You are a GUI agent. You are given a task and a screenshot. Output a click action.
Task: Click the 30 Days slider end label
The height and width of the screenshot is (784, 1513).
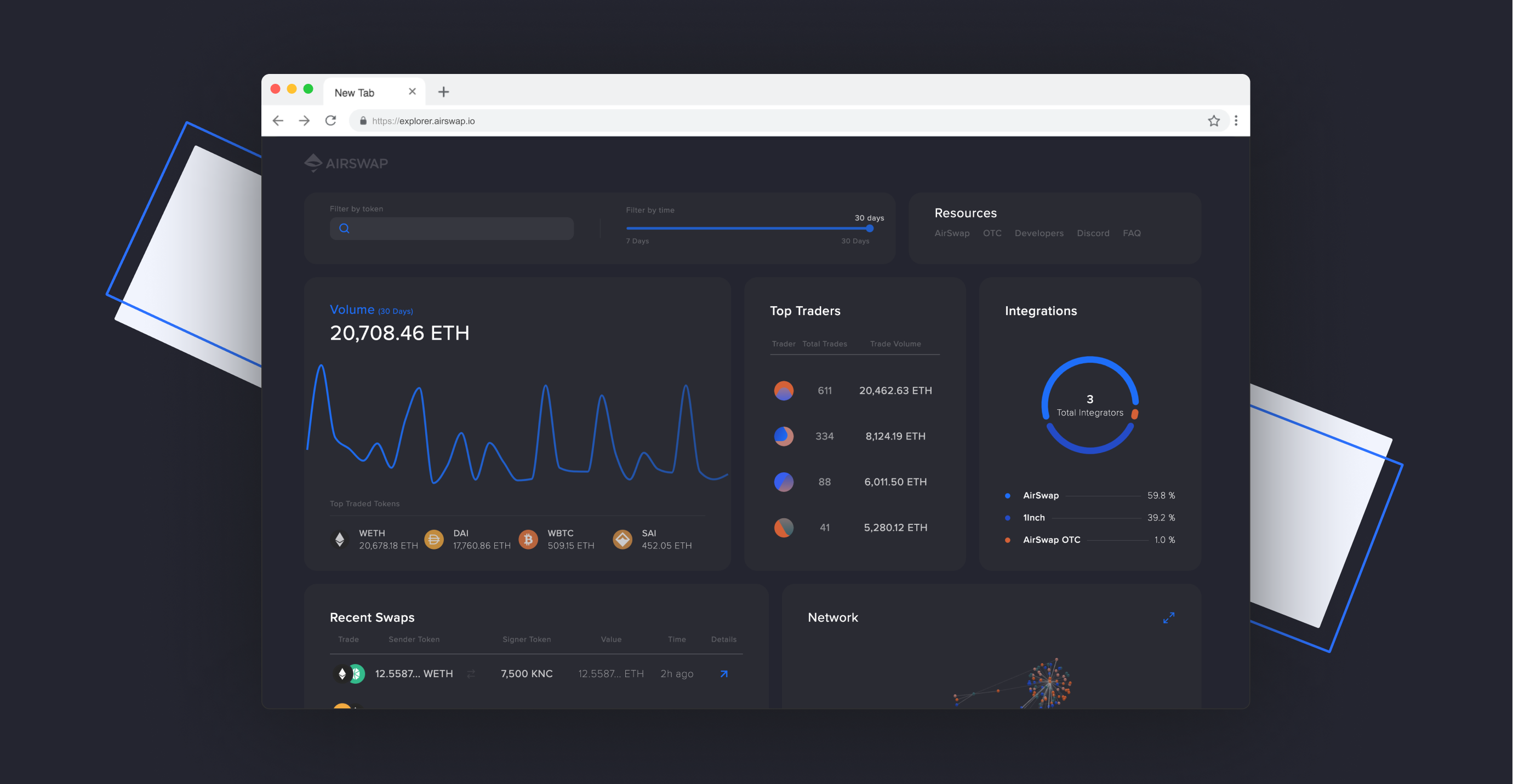pos(854,242)
